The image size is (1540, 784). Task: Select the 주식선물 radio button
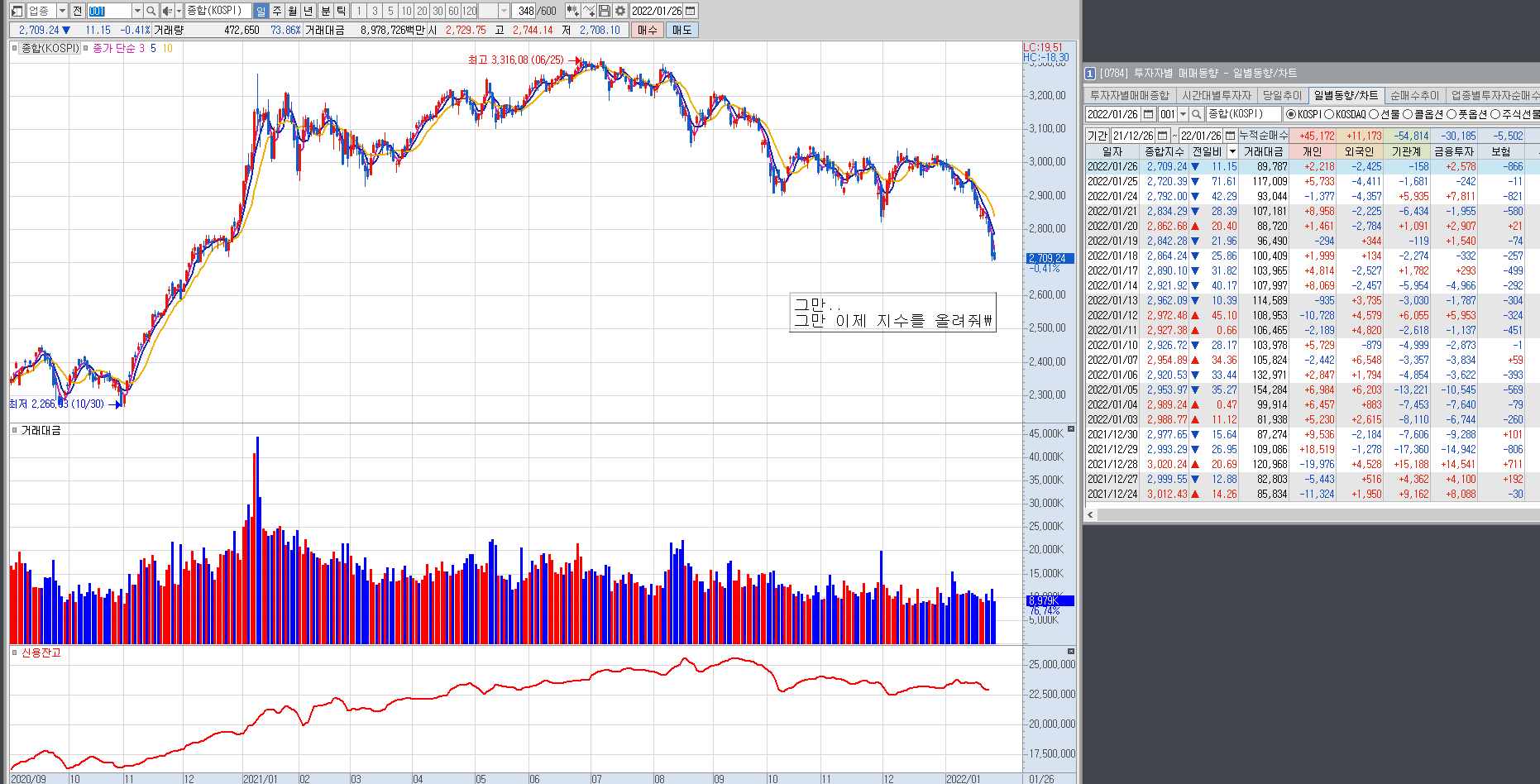coord(1495,114)
